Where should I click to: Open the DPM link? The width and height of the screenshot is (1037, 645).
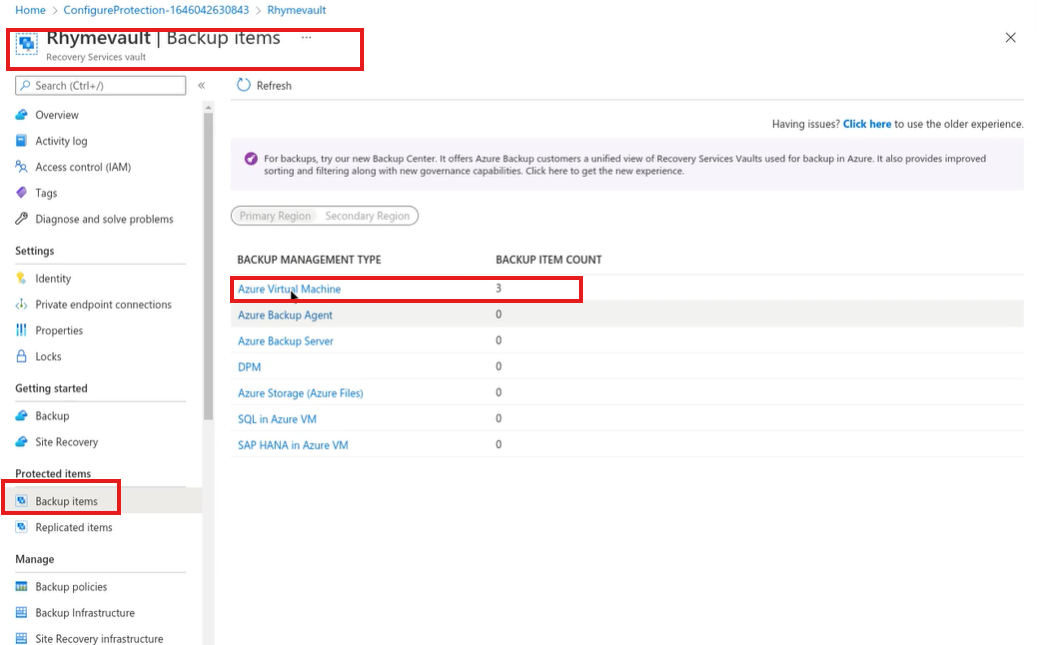pyautogui.click(x=249, y=367)
